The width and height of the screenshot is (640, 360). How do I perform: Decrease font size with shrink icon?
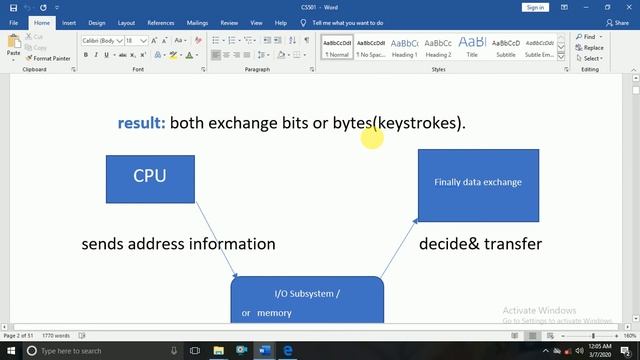coord(164,40)
